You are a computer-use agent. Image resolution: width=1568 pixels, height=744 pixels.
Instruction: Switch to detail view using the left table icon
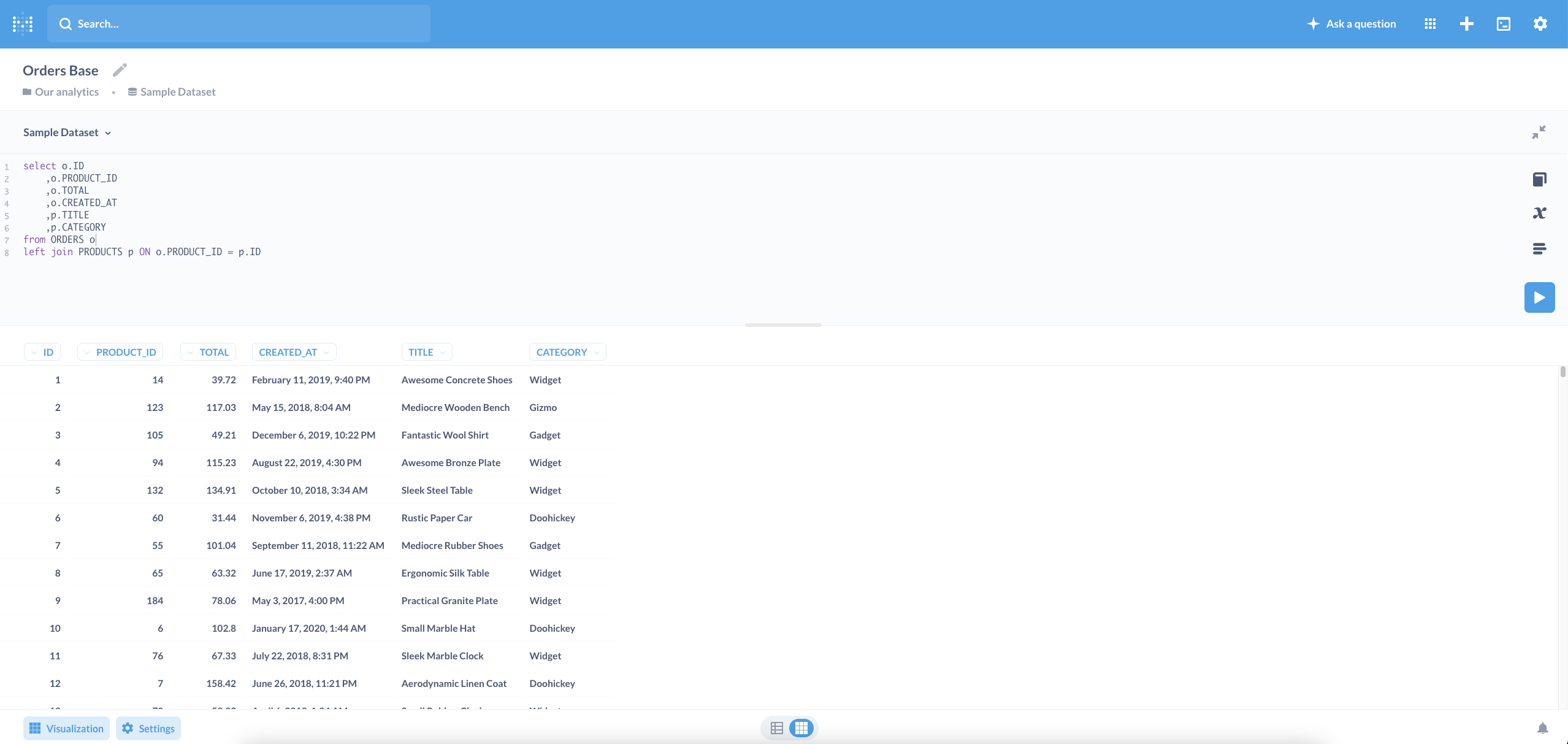(776, 728)
